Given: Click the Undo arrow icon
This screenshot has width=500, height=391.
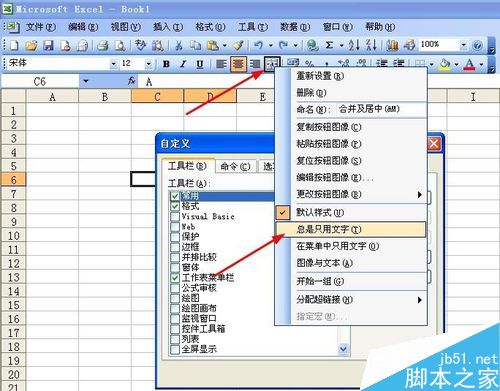Looking at the screenshot, I should tap(259, 45).
